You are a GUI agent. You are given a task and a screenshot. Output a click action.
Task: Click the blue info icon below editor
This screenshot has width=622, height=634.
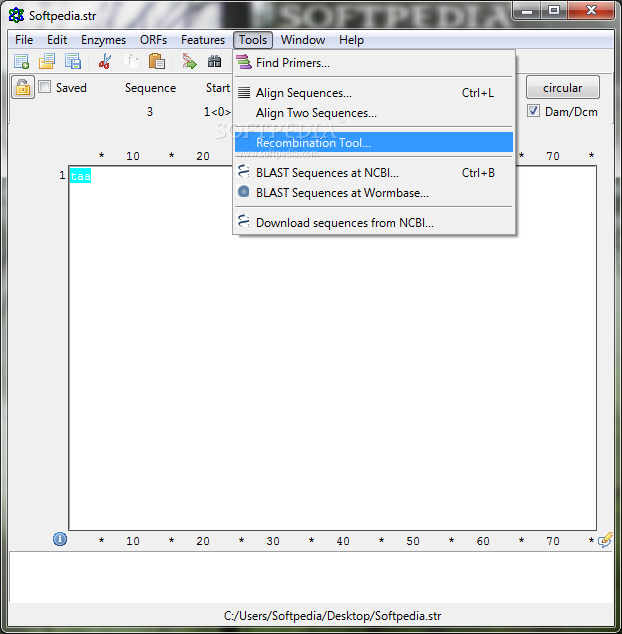pos(60,539)
